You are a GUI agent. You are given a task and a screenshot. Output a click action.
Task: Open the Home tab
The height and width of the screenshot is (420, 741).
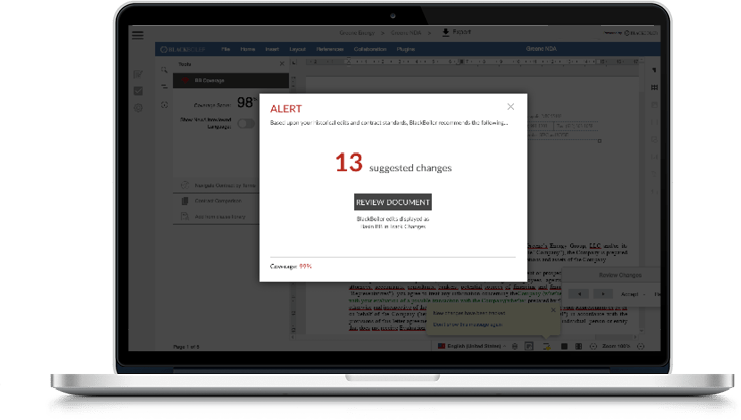[x=248, y=49]
